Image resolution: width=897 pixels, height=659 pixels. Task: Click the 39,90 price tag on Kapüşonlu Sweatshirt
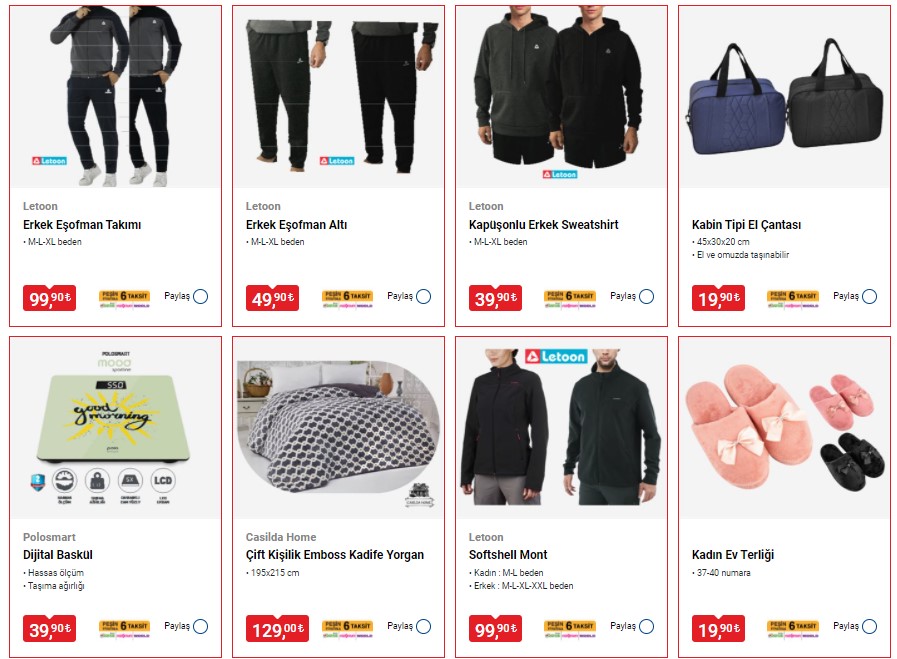tap(495, 298)
